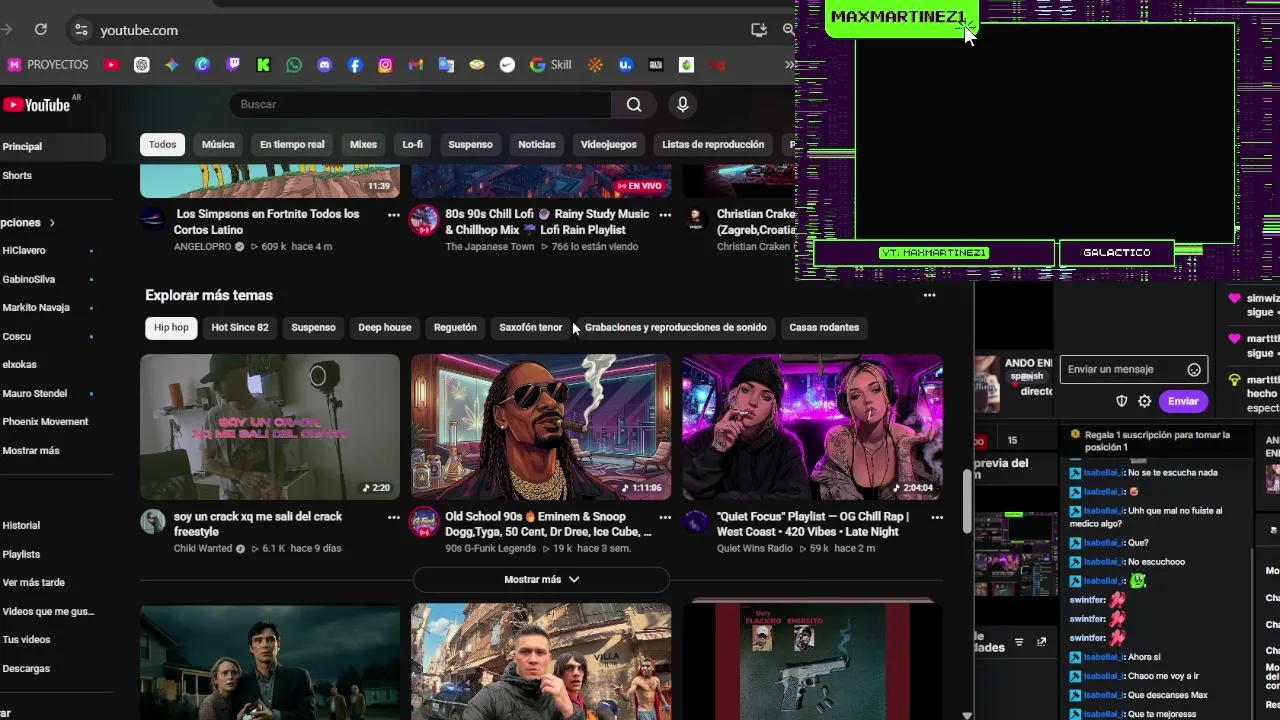The image size is (1280, 720).
Task: Open Historial in the sidebar
Action: (x=21, y=526)
